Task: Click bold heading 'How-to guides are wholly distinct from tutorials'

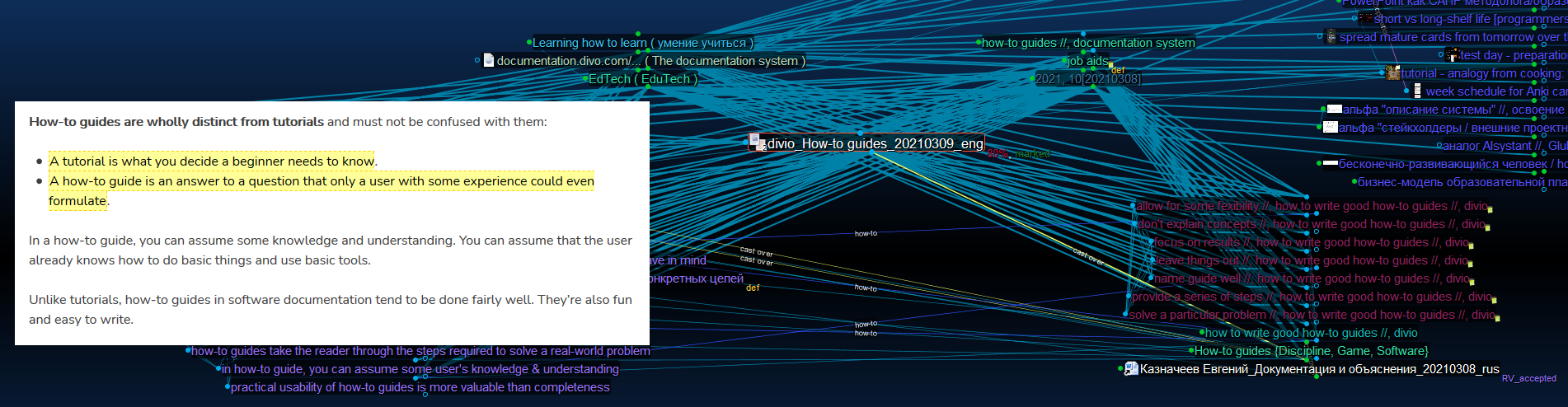Action: [176, 122]
